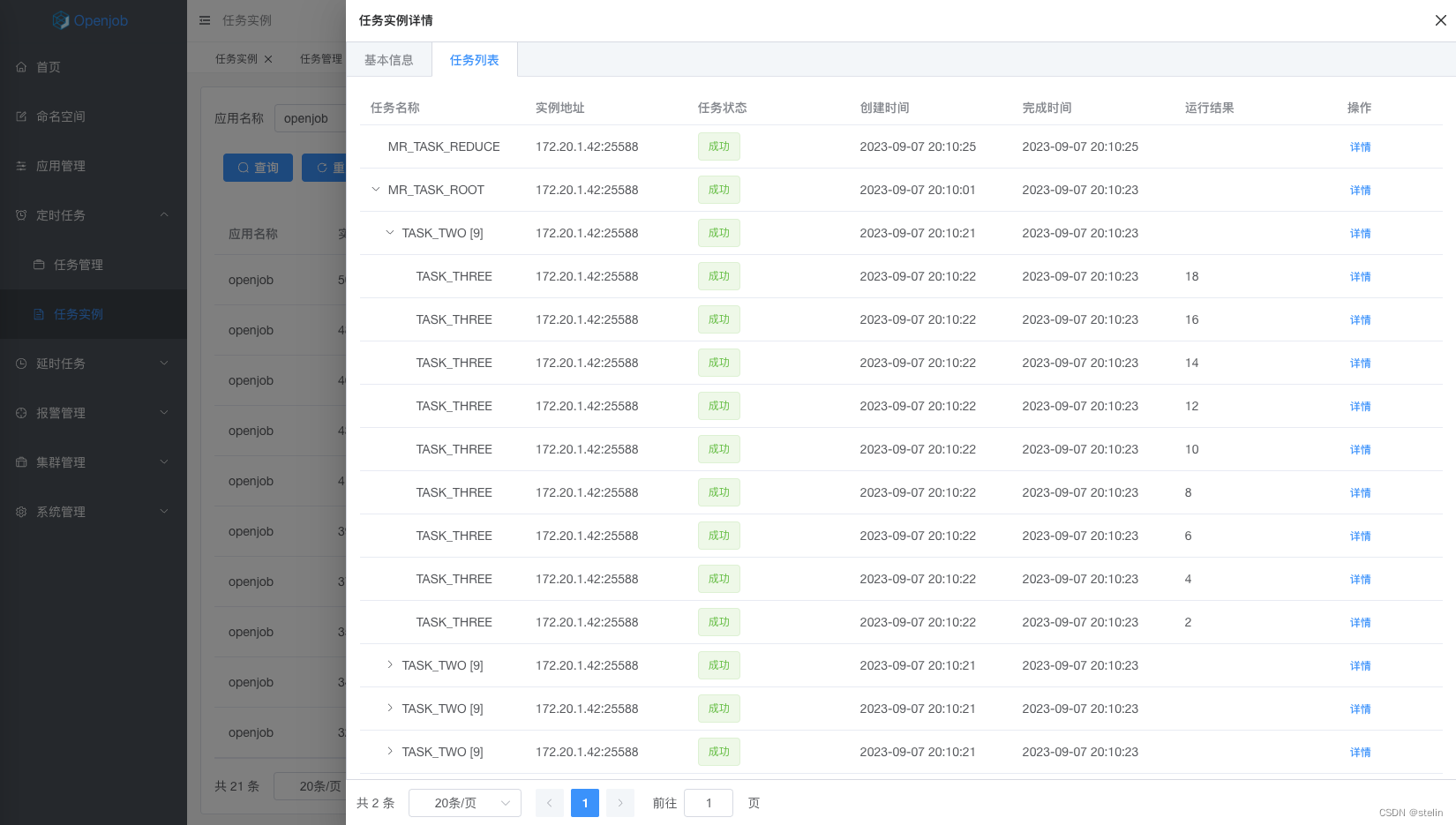
Task: Select page 1 in the drawer pagination
Action: coord(585,803)
